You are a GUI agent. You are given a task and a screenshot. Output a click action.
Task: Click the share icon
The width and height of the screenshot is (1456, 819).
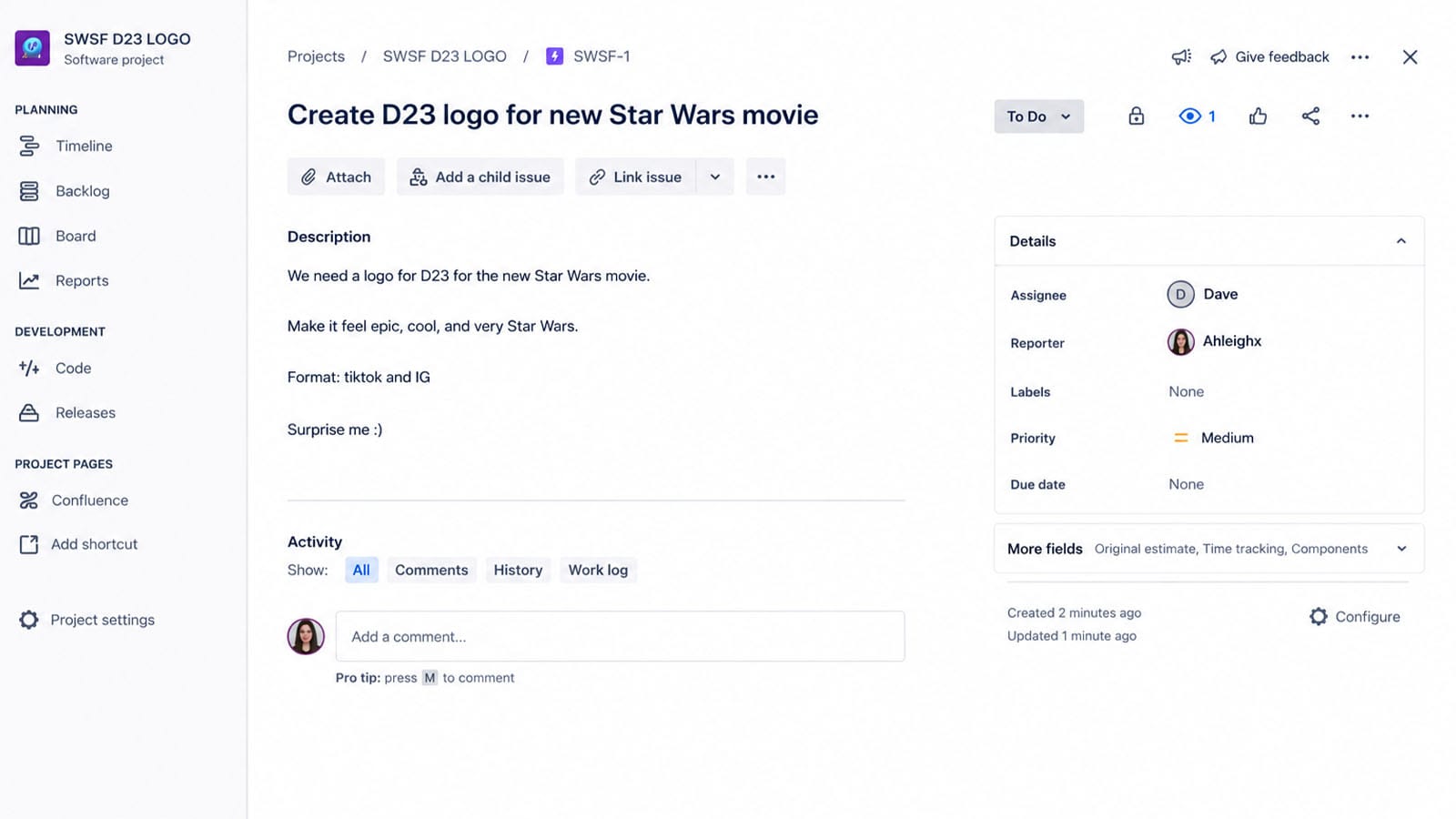1310,116
